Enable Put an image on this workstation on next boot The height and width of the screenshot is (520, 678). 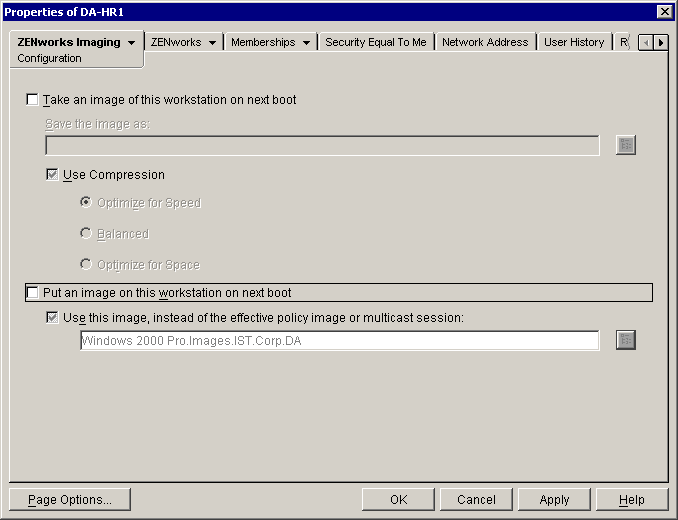tap(32, 293)
